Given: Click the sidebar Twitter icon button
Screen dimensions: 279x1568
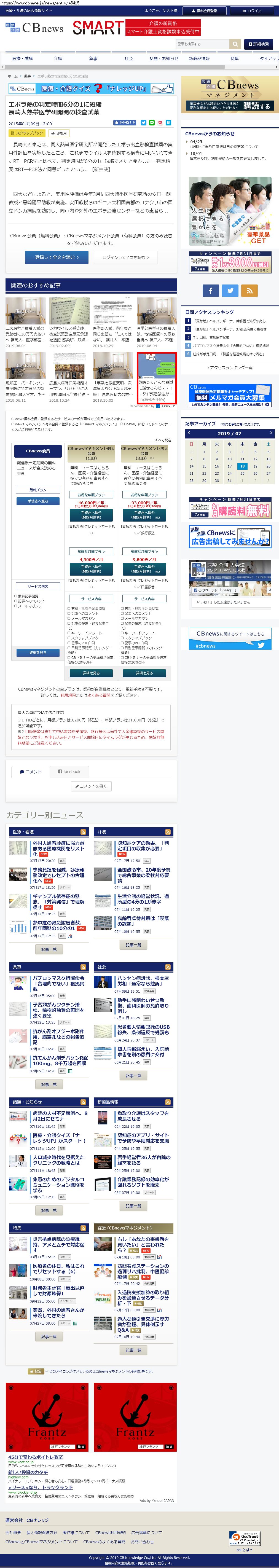Looking at the screenshot, I should tap(230, 290).
